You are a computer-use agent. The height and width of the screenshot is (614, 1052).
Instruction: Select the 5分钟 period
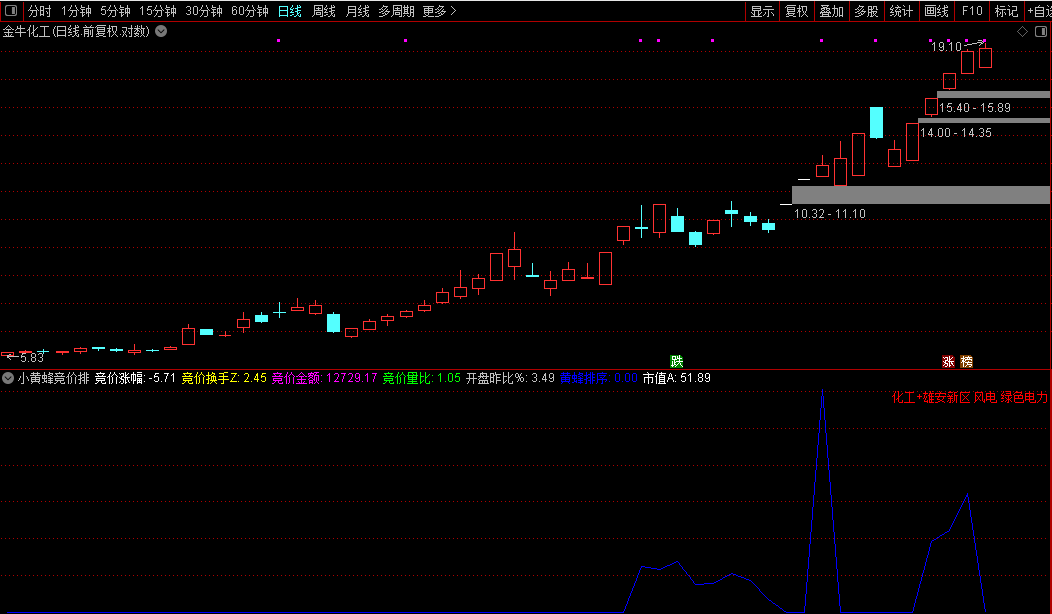tap(115, 11)
